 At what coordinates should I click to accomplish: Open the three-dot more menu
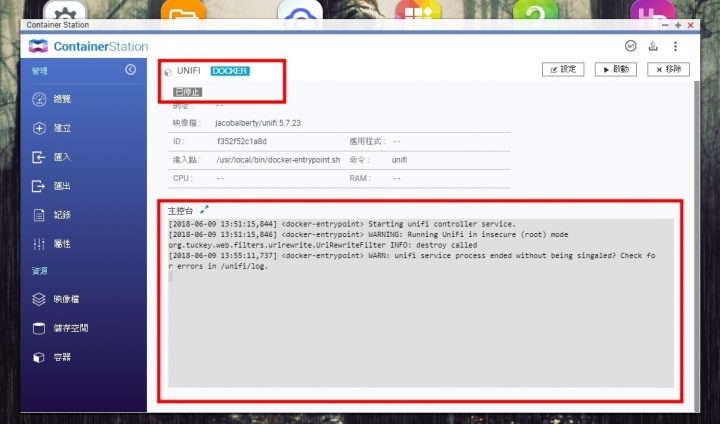[x=675, y=46]
